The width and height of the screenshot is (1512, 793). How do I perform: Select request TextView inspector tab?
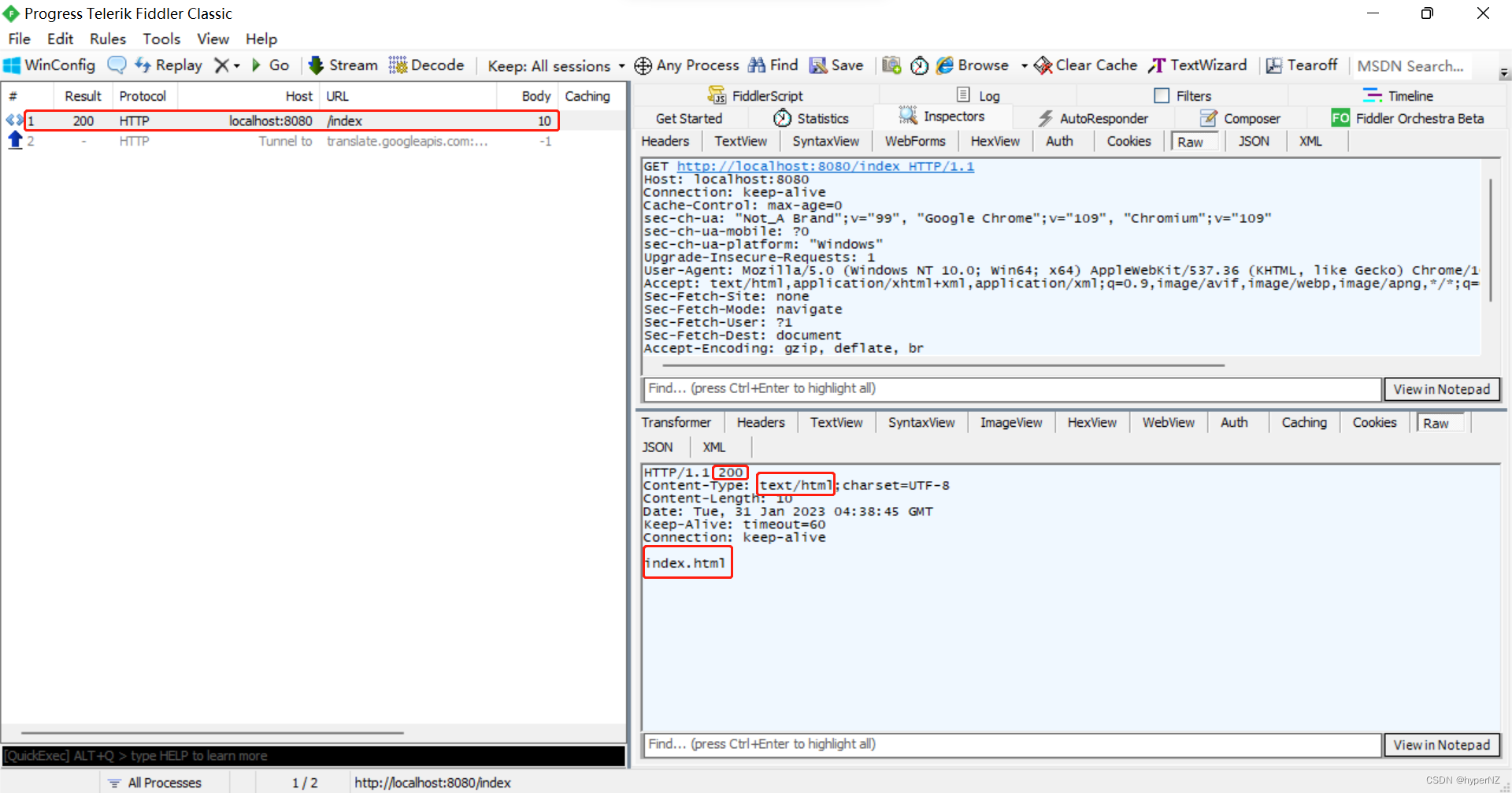click(x=740, y=141)
